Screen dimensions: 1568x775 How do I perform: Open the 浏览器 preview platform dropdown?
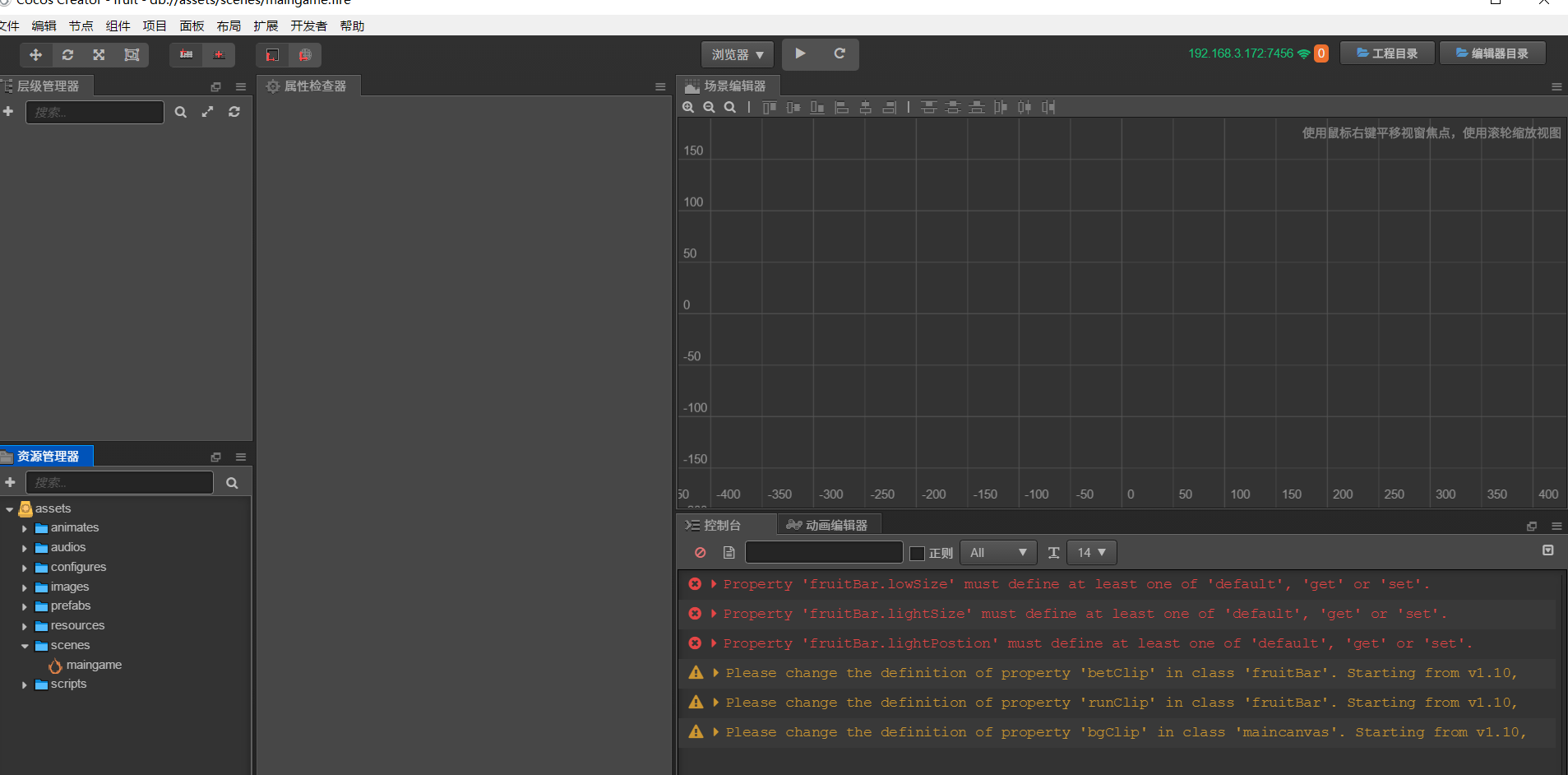738,55
